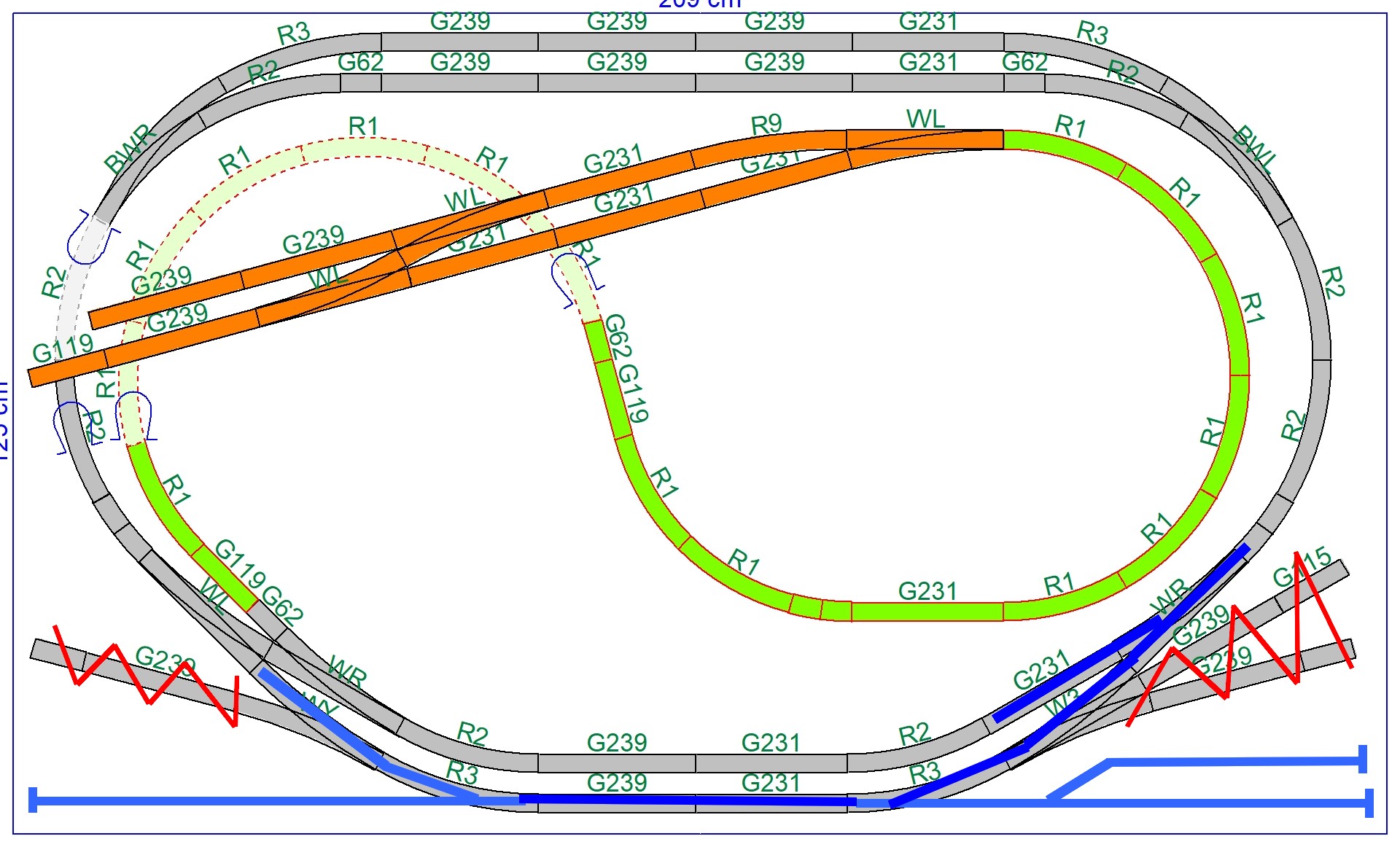The image size is (1400, 847).
Task: Click the orange G119 track piece at far left
Action: pyautogui.click(x=66, y=368)
